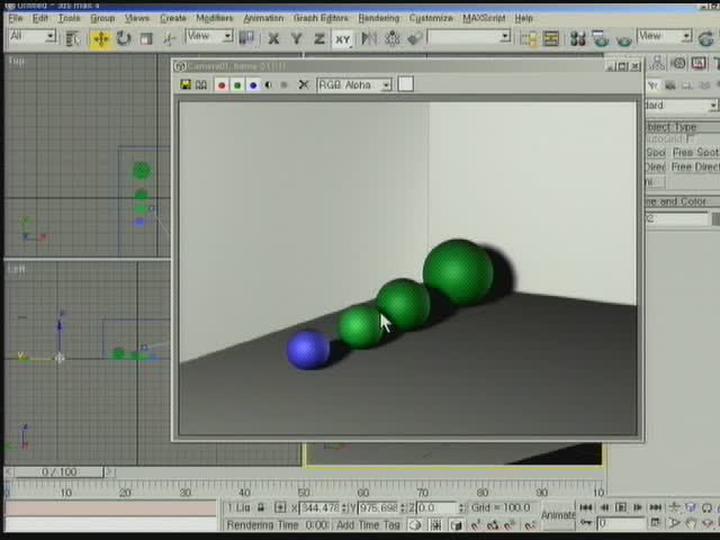The height and width of the screenshot is (540, 720).
Task: Click the Z coordinate input field
Action: pyautogui.click(x=438, y=508)
